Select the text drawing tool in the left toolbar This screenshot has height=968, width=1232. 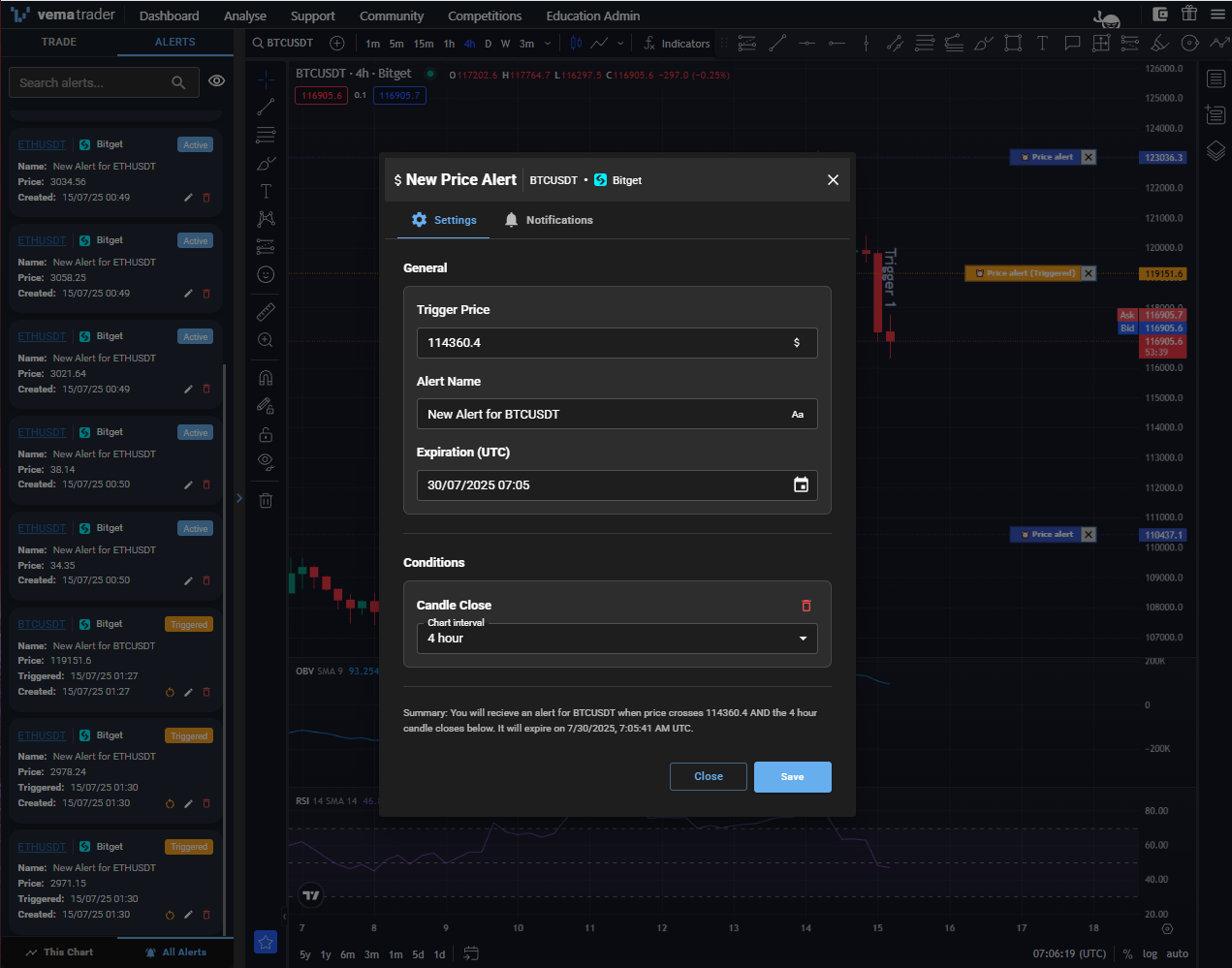tap(266, 191)
